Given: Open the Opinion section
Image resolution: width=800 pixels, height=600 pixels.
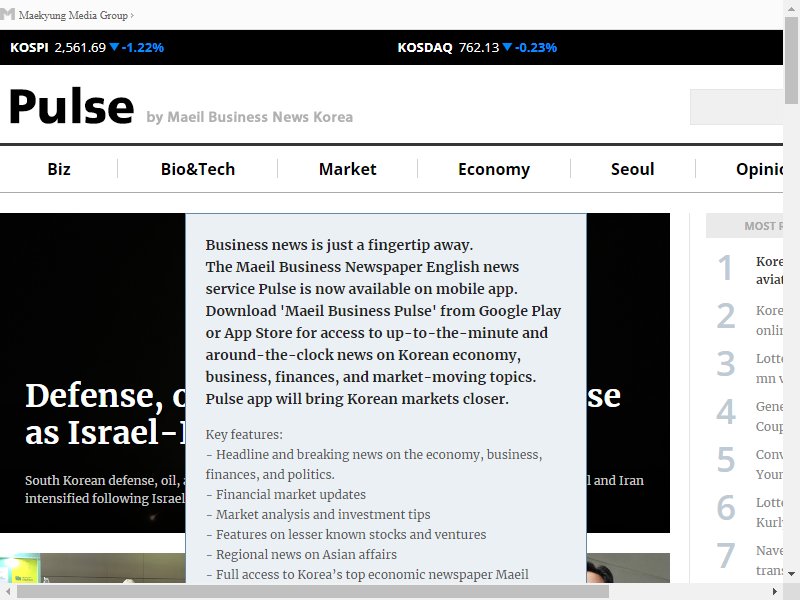Looking at the screenshot, I should click(759, 169).
